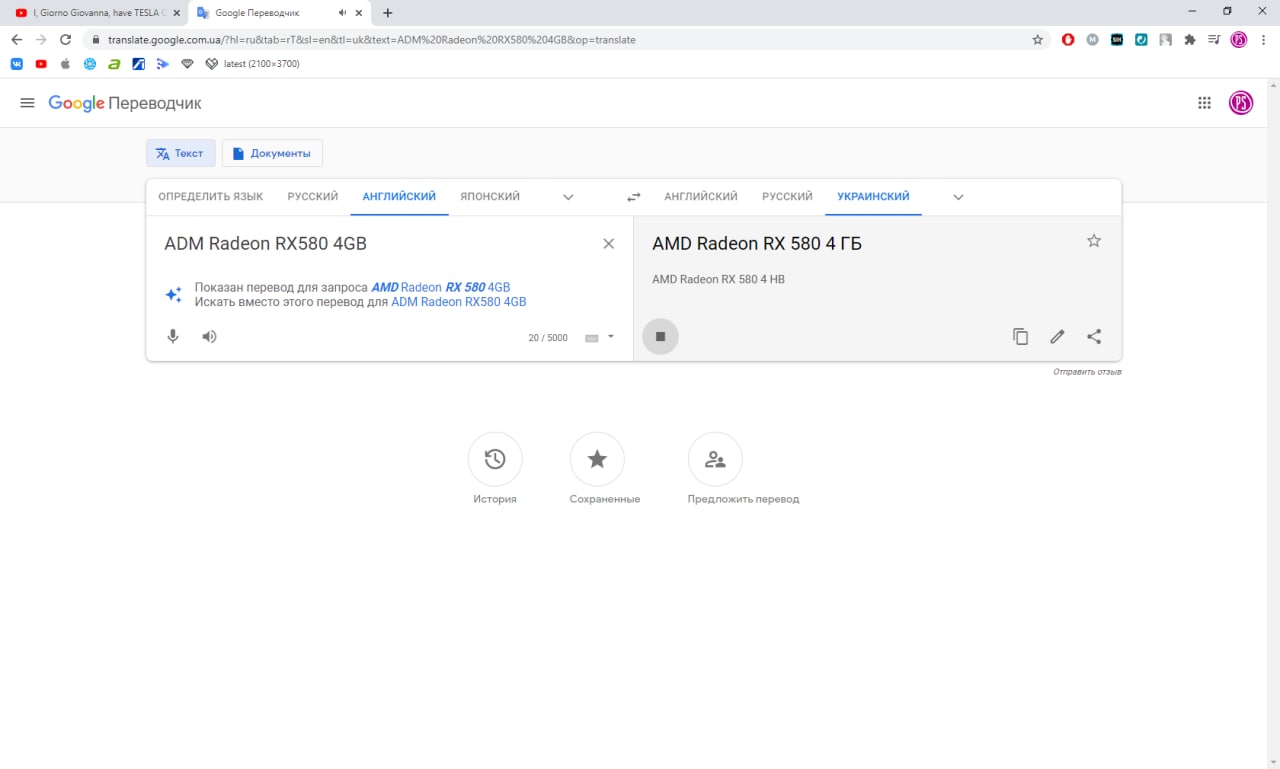Open the gray M extension icon
1280x769 pixels.
(x=1092, y=40)
